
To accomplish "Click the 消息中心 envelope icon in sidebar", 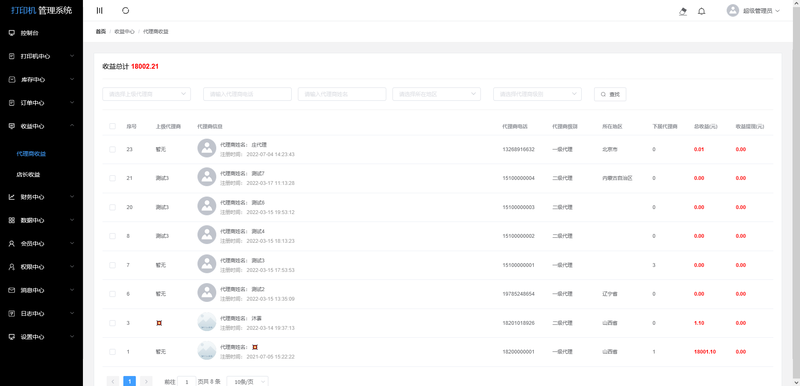I will pyautogui.click(x=12, y=290).
